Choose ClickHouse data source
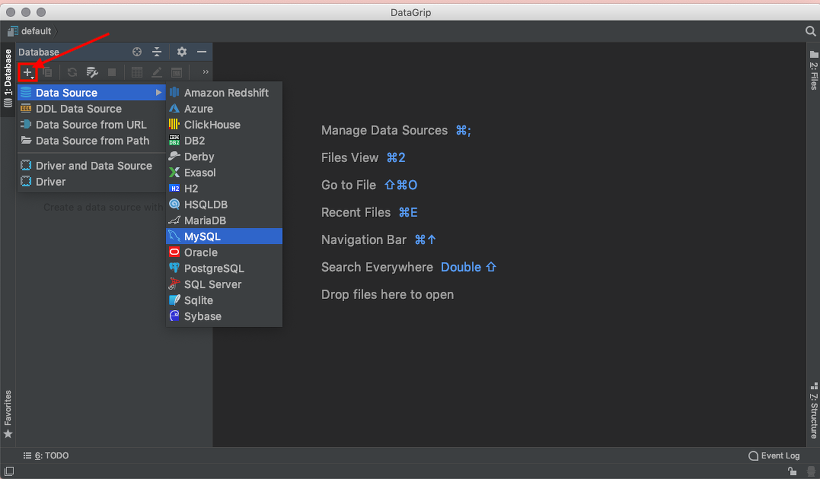Image resolution: width=820 pixels, height=479 pixels. click(224, 125)
